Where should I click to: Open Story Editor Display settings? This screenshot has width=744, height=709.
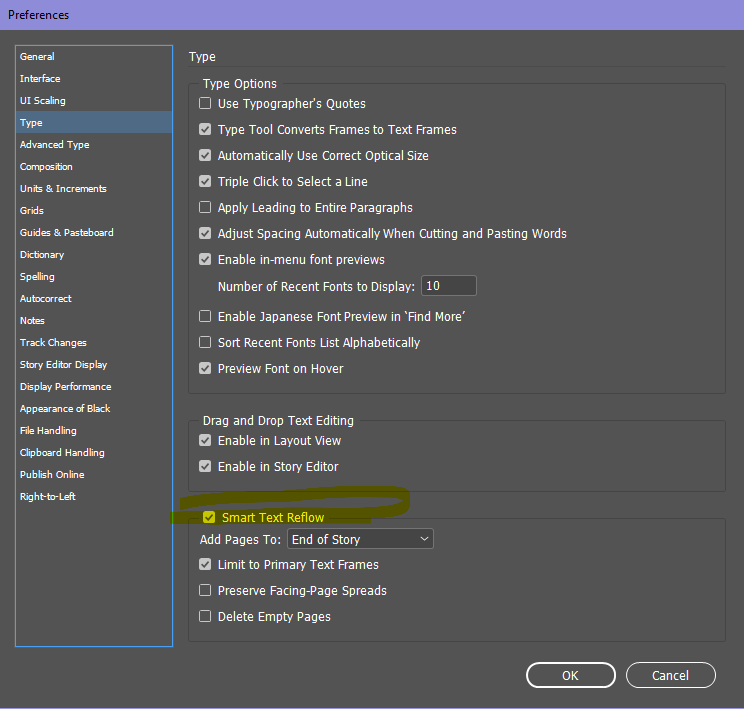pyautogui.click(x=64, y=365)
